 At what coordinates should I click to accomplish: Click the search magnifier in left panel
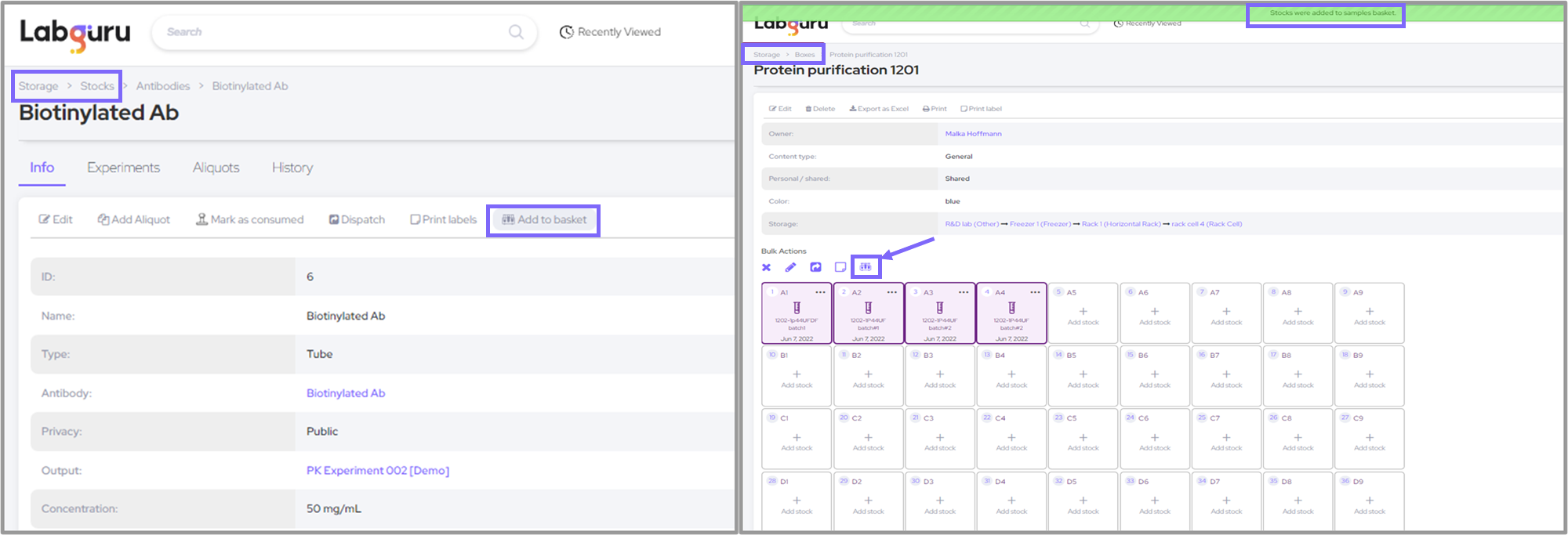(x=516, y=32)
